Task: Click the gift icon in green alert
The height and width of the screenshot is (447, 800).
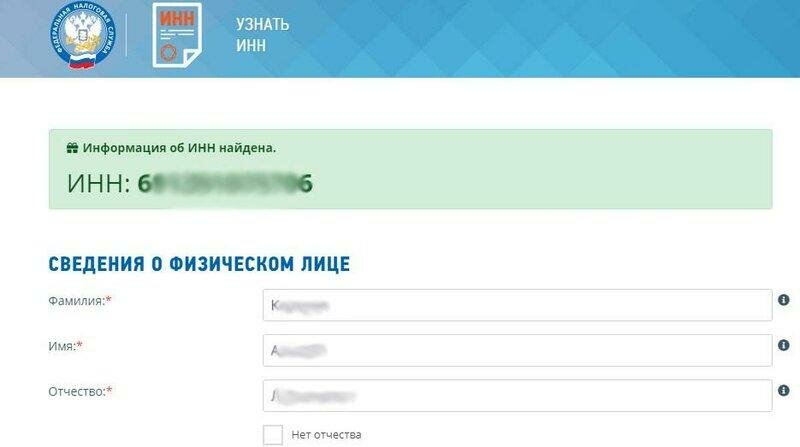Action: (72, 148)
